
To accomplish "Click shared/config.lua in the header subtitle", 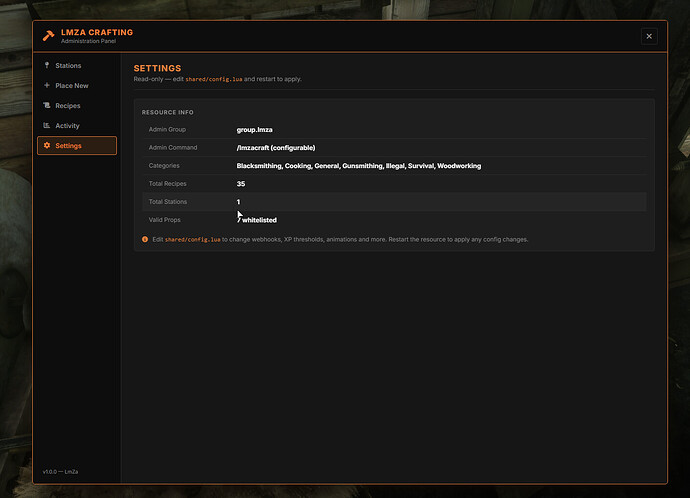I will pos(214,79).
